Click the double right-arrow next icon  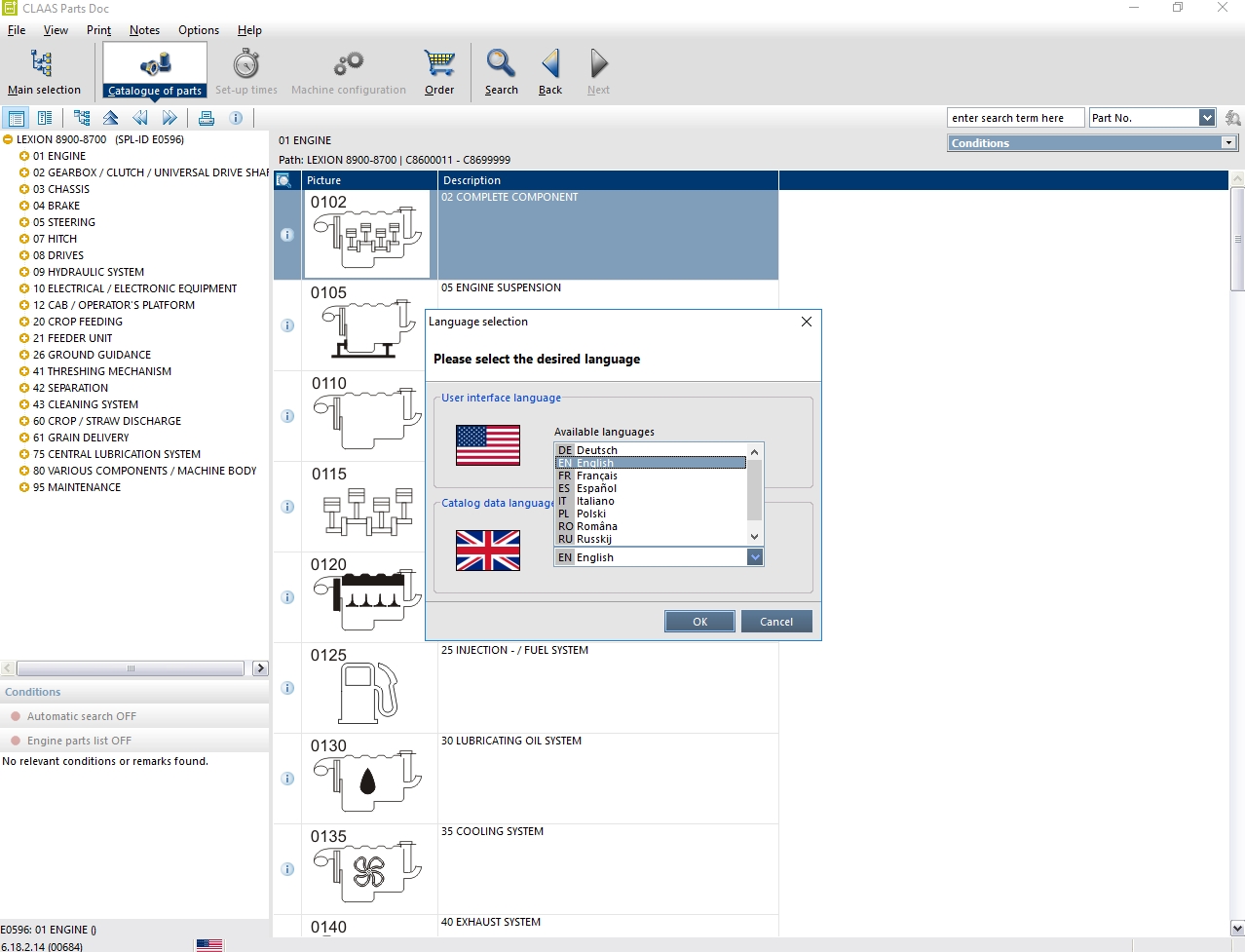(170, 118)
